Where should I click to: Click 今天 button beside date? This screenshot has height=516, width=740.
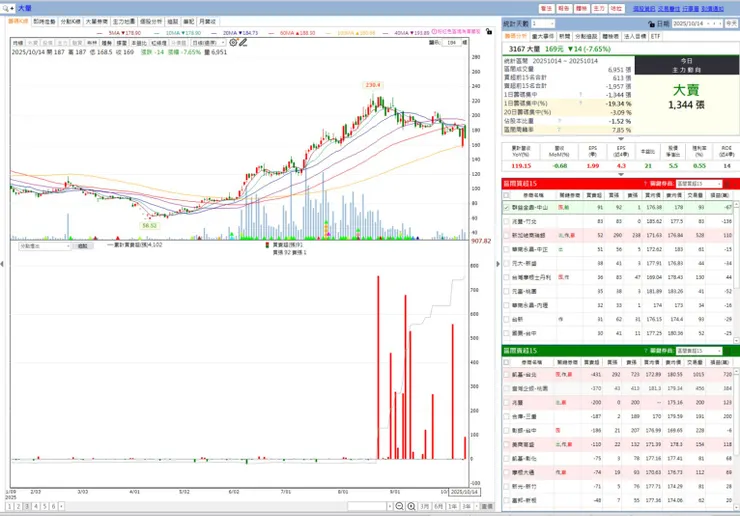[732, 24]
